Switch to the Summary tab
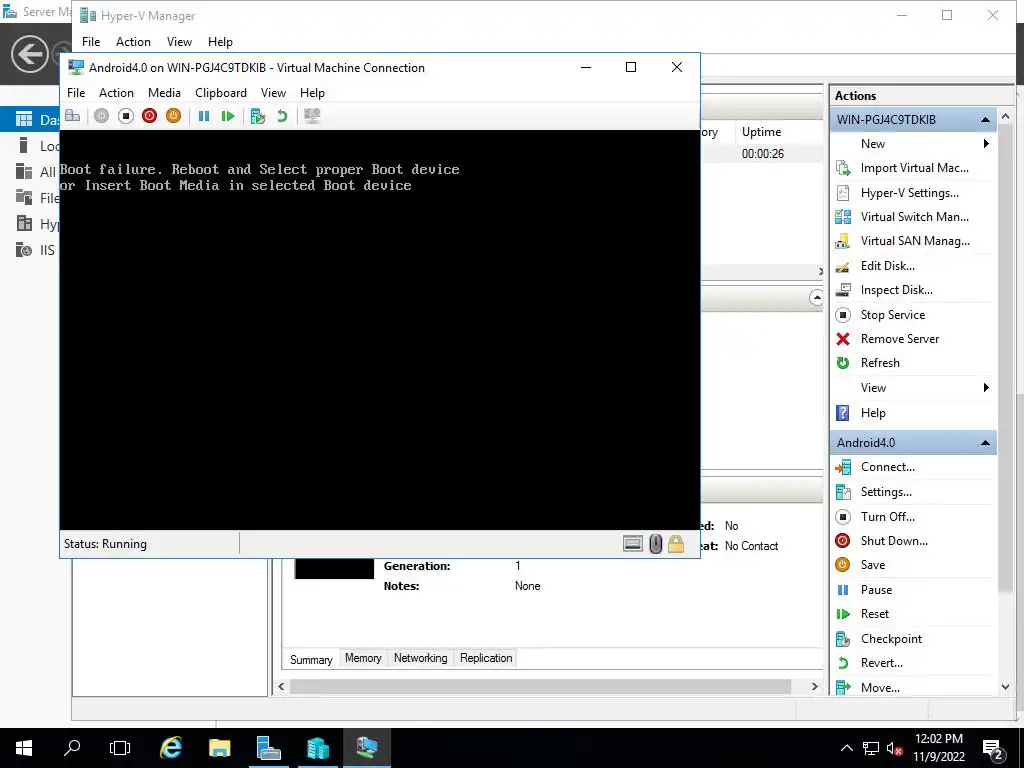This screenshot has height=768, width=1024. [x=311, y=659]
